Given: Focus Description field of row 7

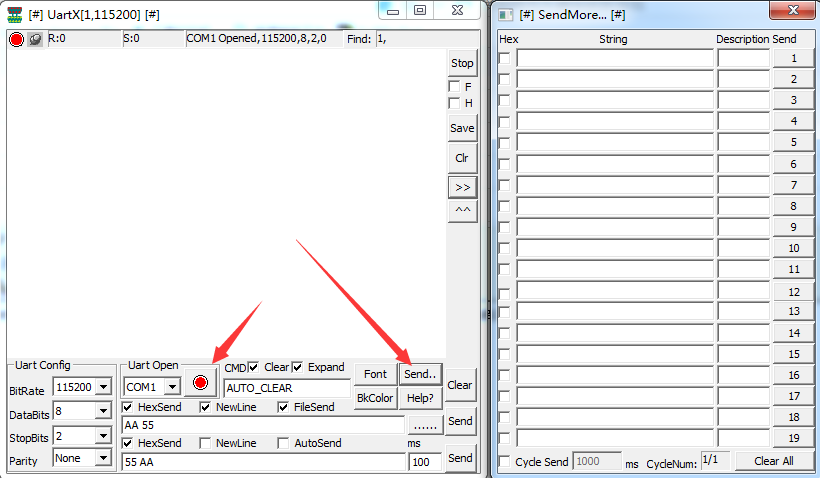Looking at the screenshot, I should coord(743,185).
